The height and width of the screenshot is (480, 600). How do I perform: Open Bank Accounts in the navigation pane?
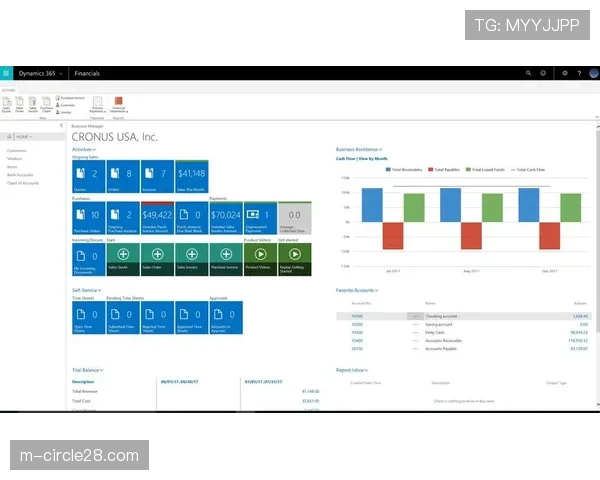point(20,175)
